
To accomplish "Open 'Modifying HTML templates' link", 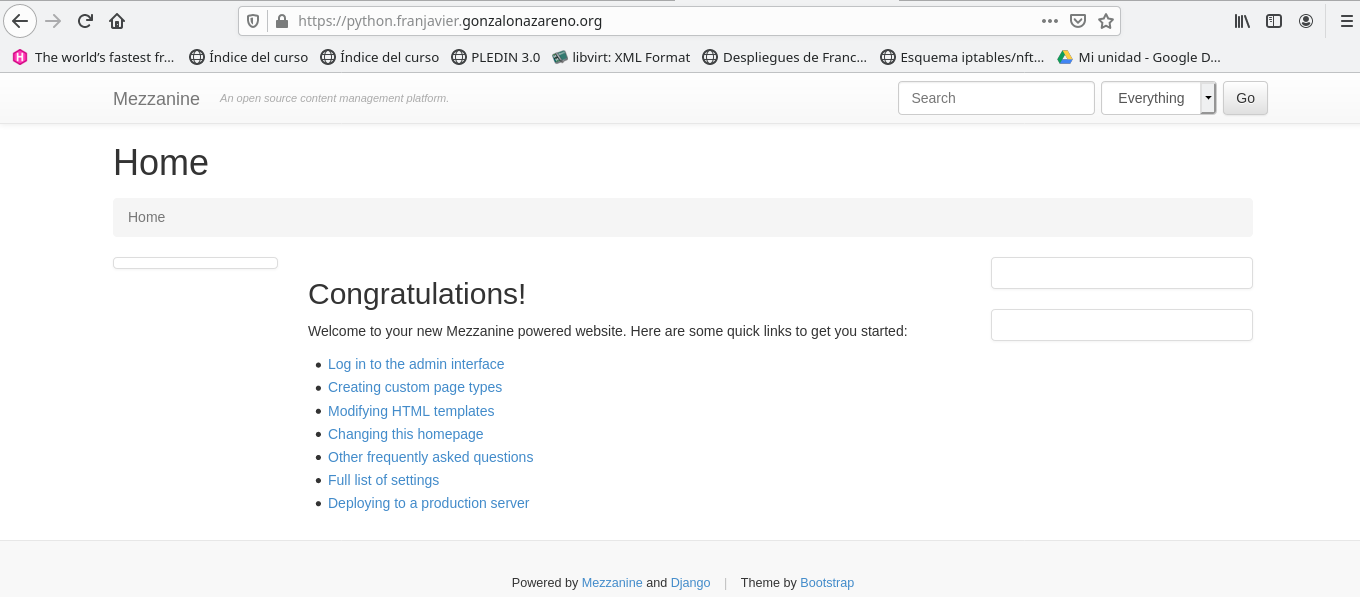I will (411, 411).
